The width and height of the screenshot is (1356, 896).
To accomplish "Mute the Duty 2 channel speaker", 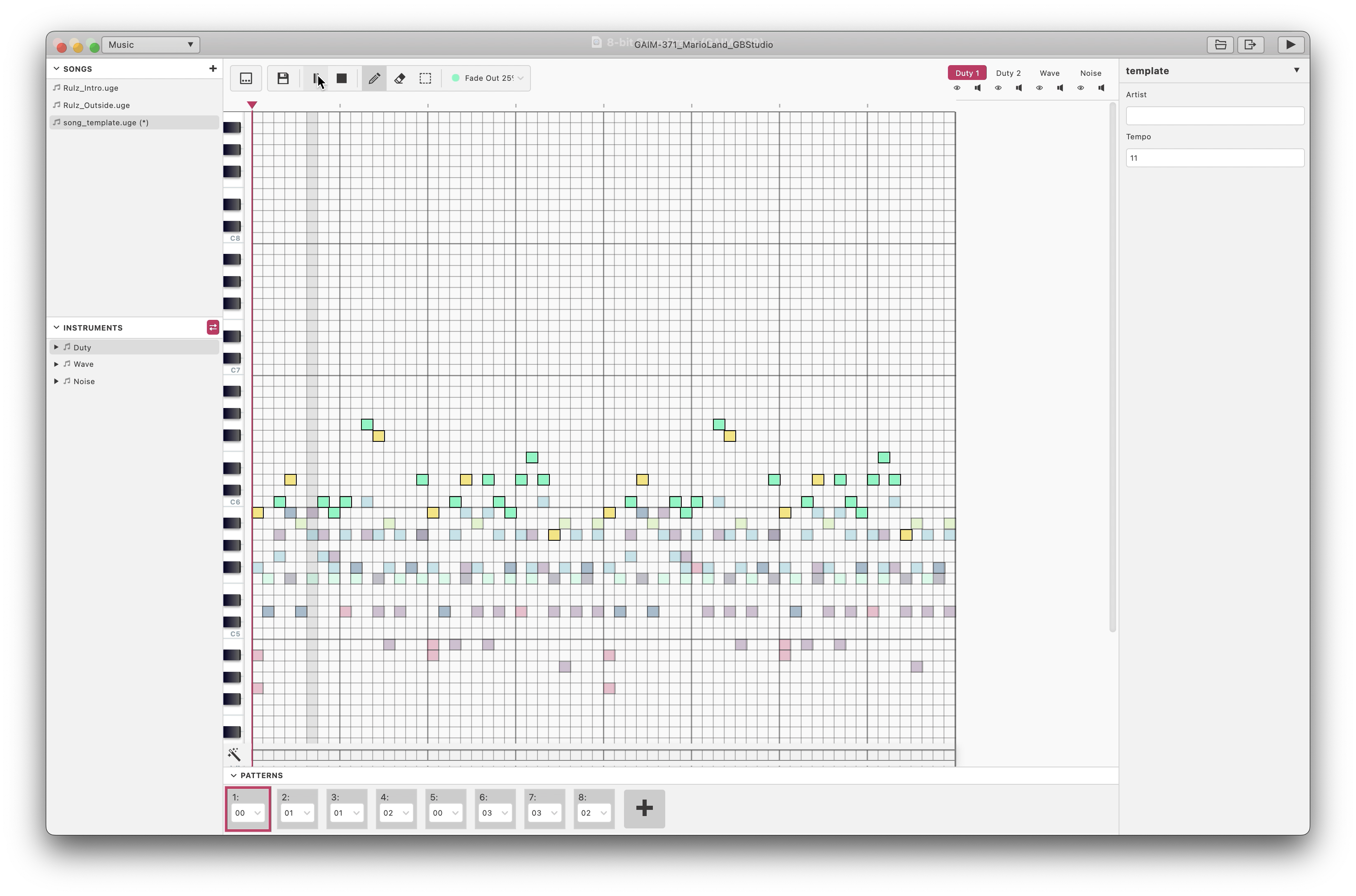I will (1018, 88).
